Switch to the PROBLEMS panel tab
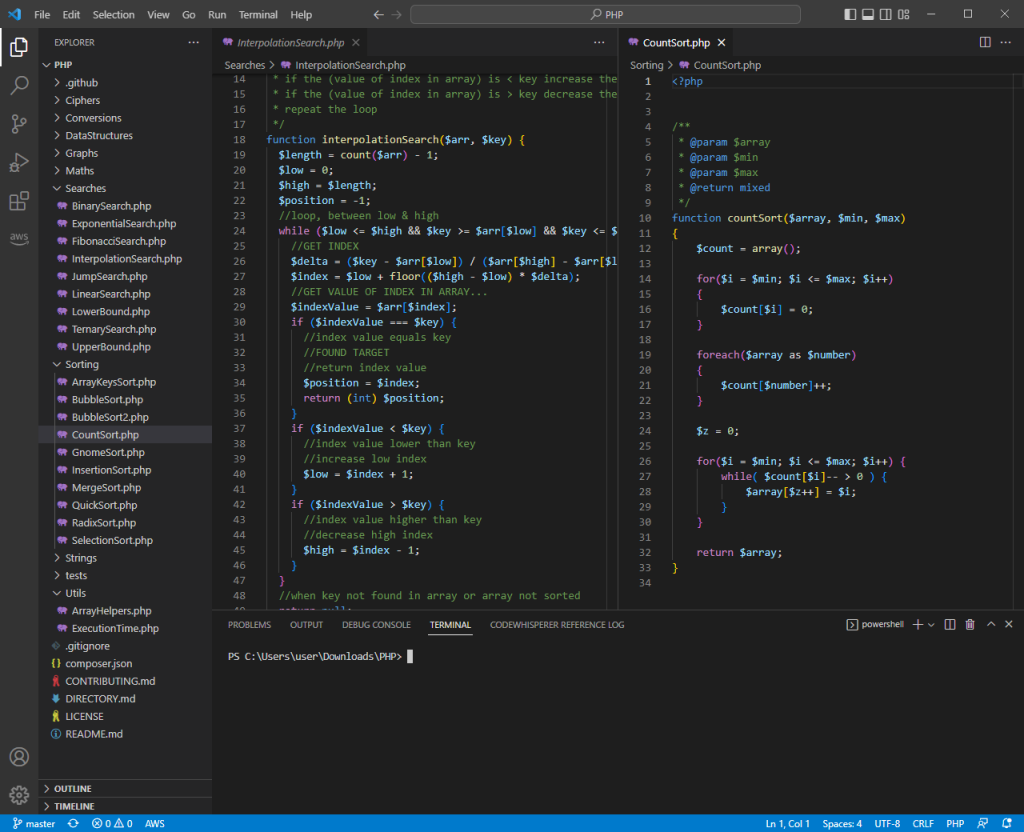 [x=249, y=625]
